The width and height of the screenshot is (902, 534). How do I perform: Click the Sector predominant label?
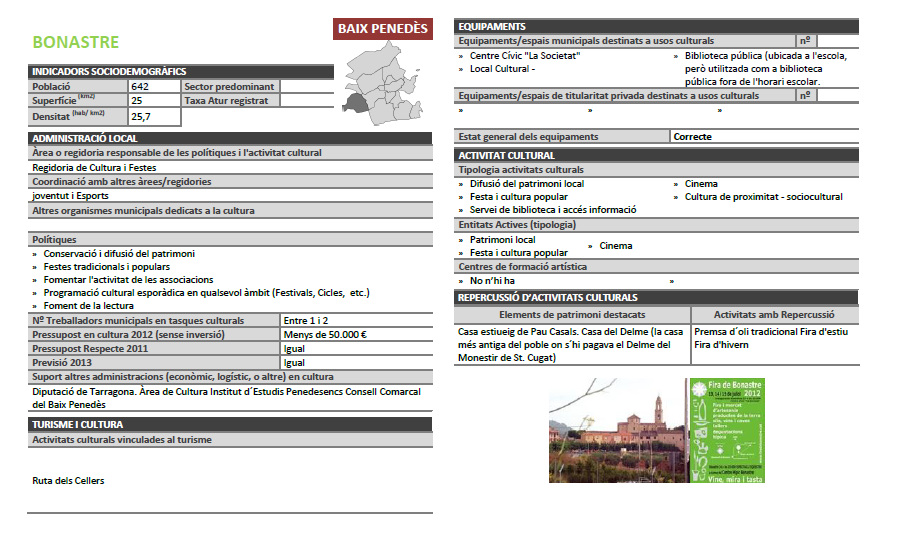tap(229, 86)
